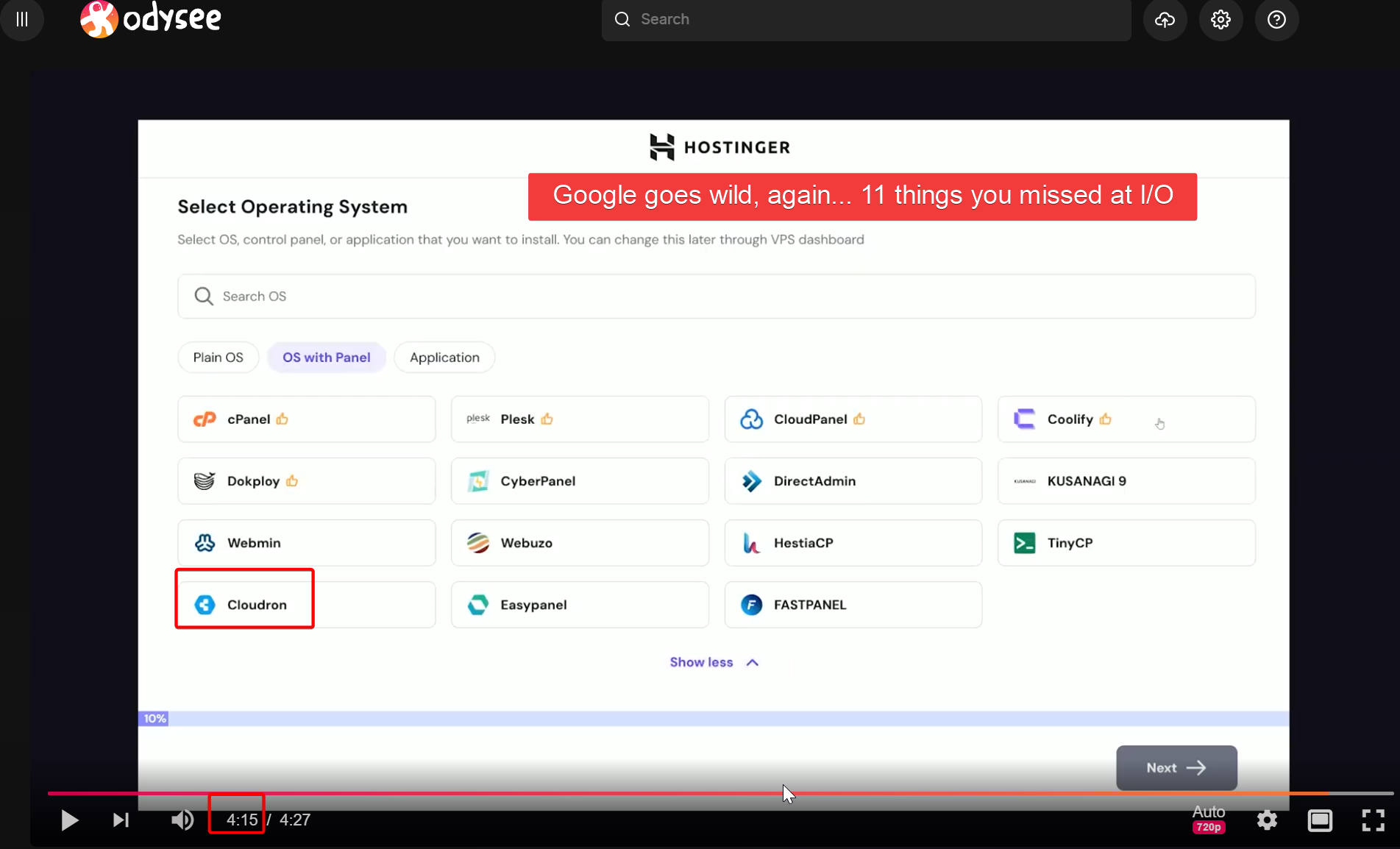Open the player settings gear

(1267, 820)
